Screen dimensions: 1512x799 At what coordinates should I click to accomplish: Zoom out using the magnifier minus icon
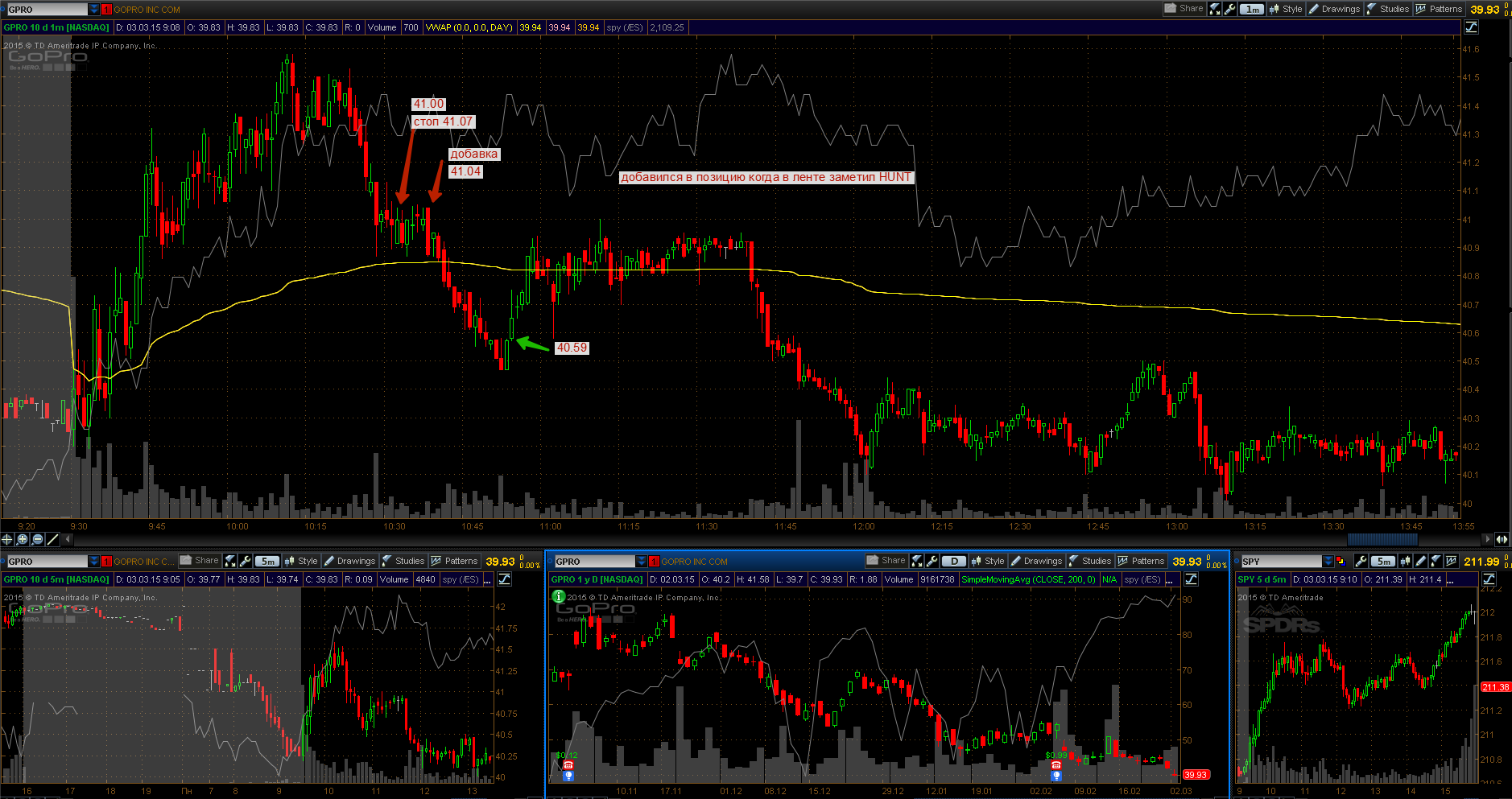coord(38,539)
